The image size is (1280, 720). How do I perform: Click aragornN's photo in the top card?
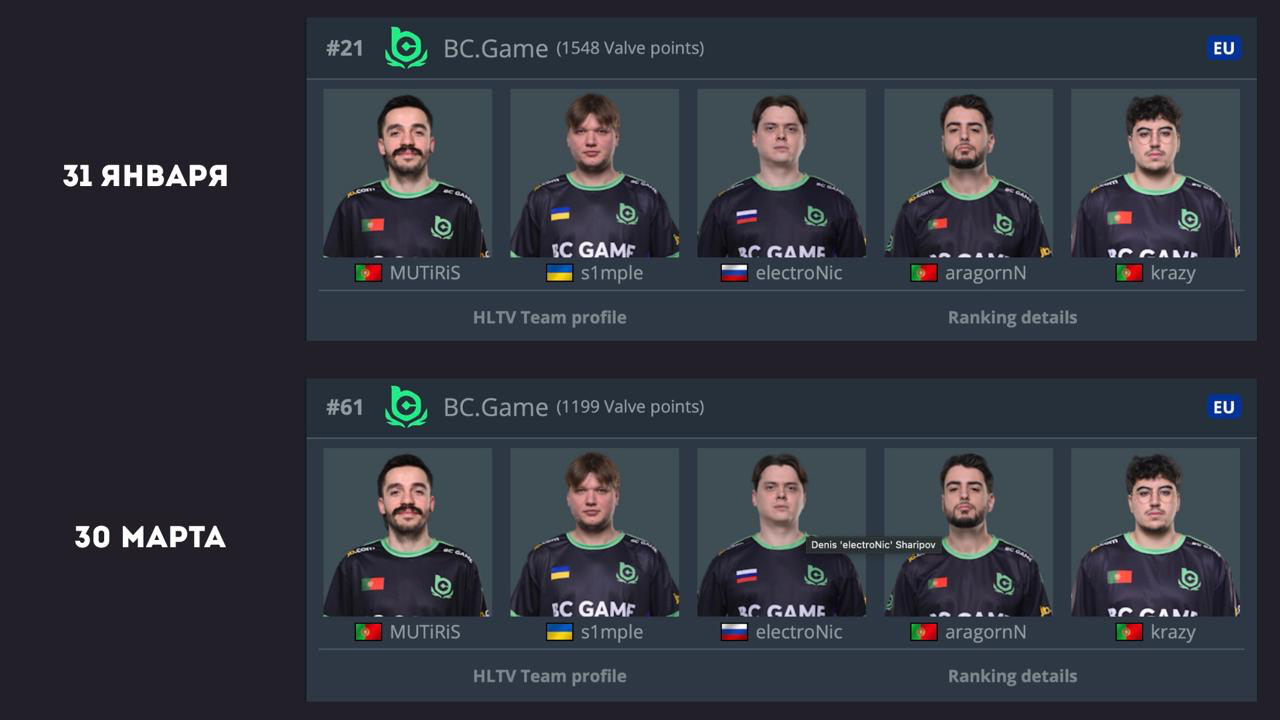[968, 173]
